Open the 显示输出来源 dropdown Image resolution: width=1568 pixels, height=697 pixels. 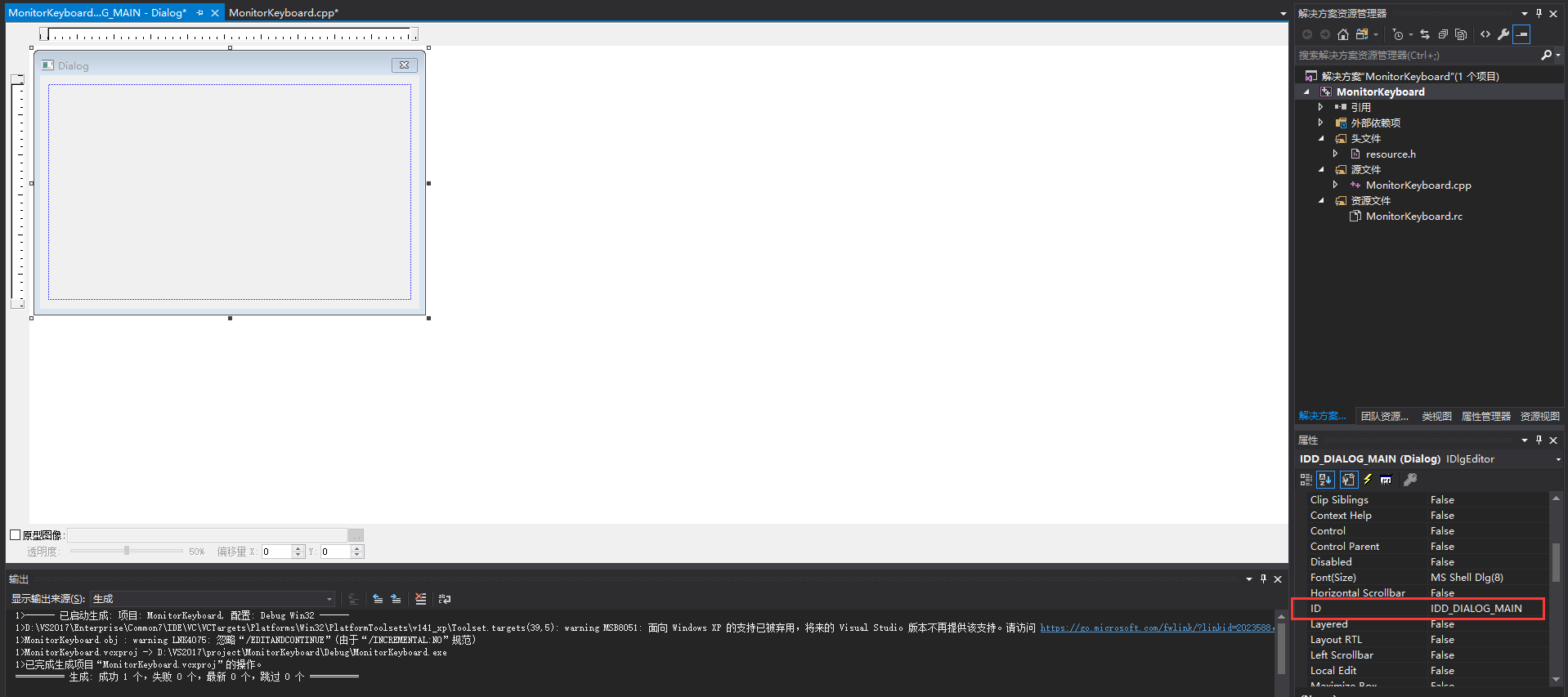(x=329, y=599)
